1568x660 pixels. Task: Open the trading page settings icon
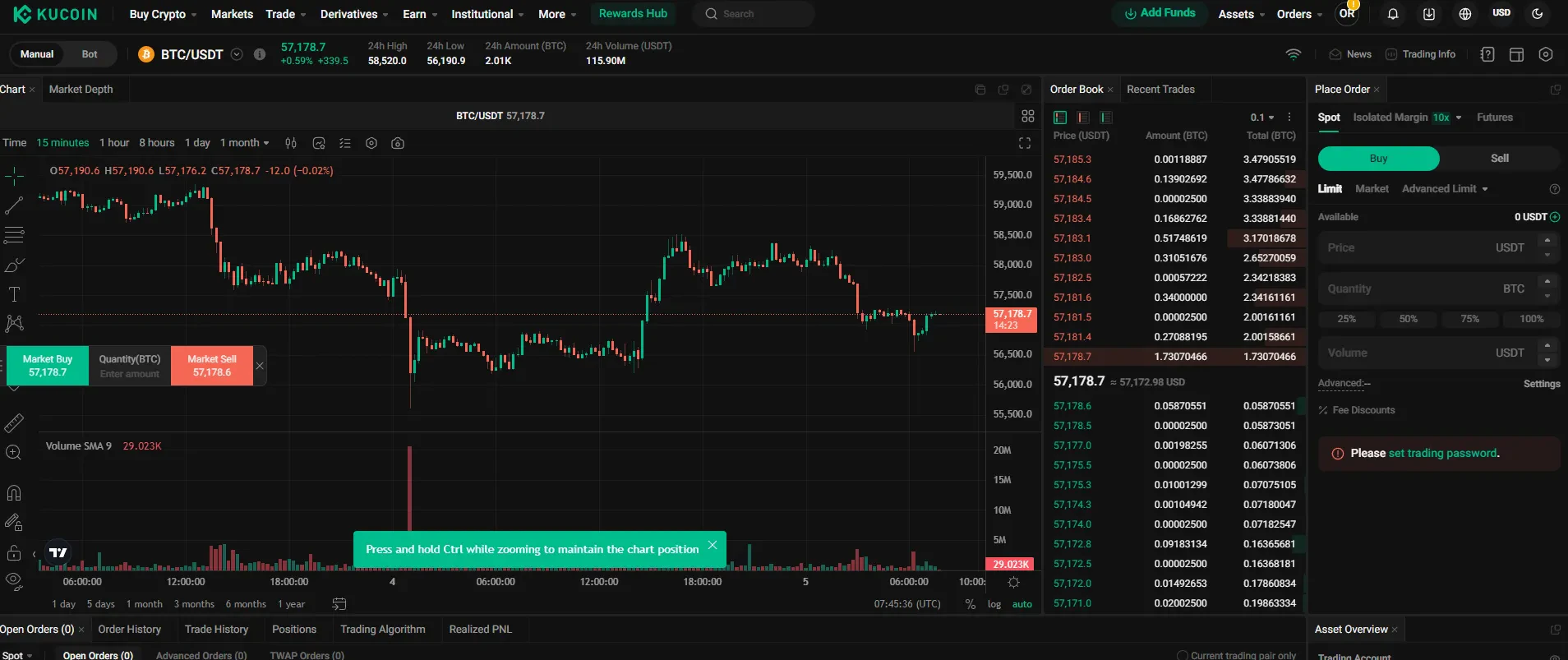[x=1546, y=54]
